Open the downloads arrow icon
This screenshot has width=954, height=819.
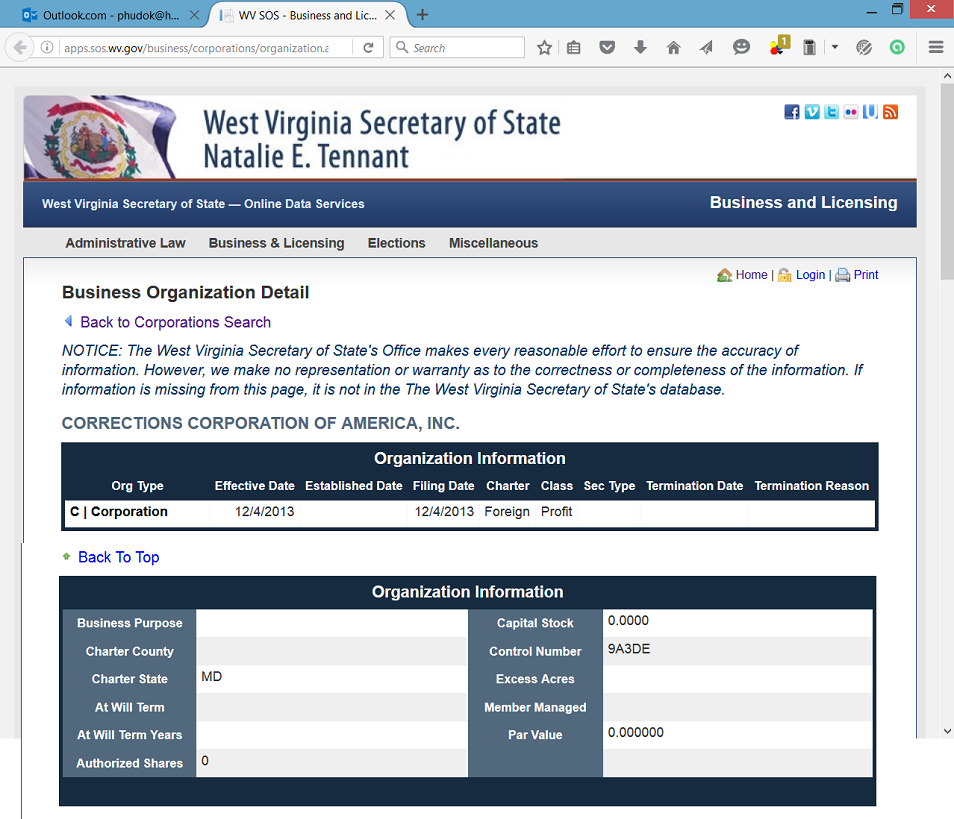click(x=640, y=47)
